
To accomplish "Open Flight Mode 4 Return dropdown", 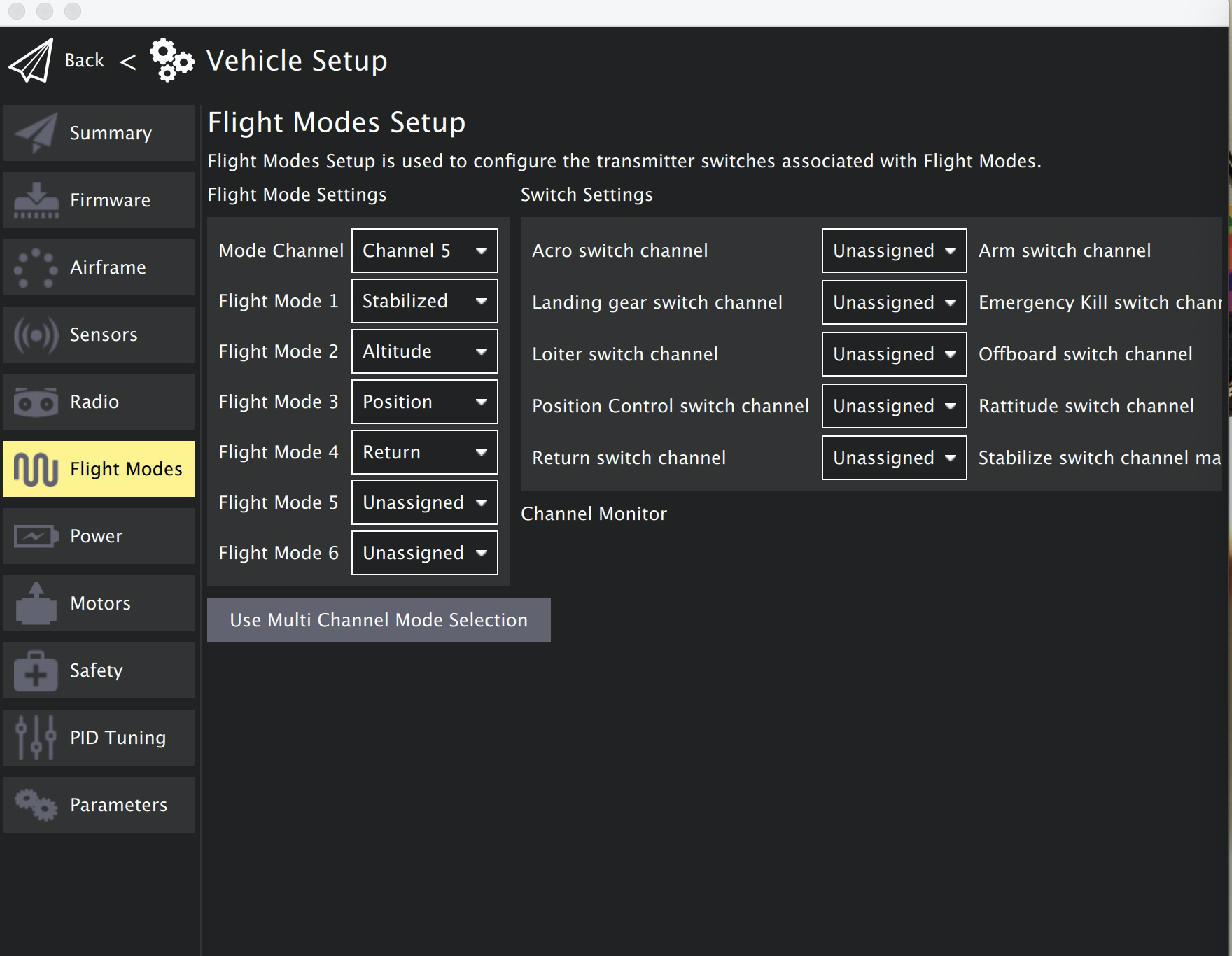I will point(425,452).
